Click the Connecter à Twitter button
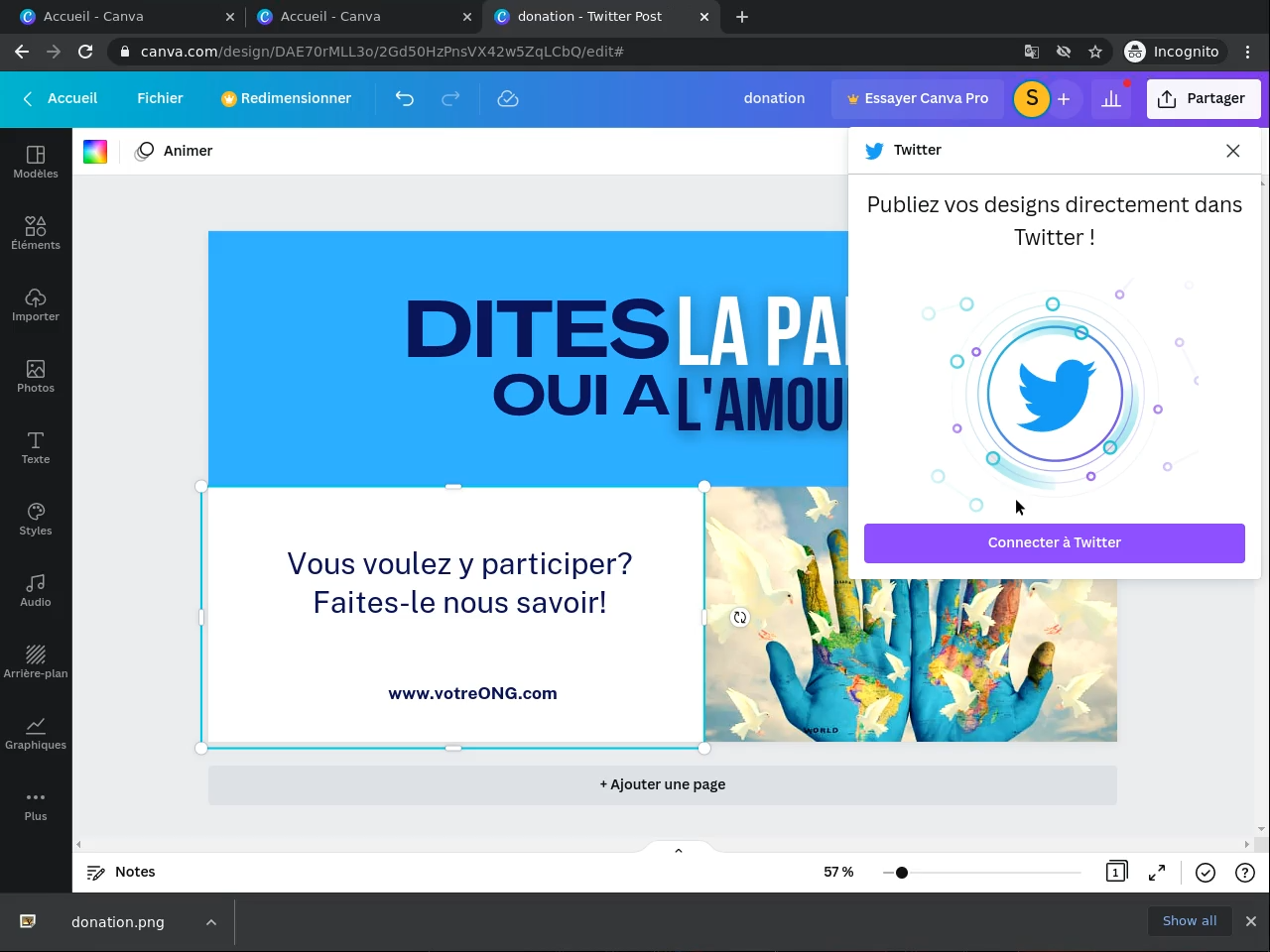This screenshot has width=1270, height=952. (1055, 543)
